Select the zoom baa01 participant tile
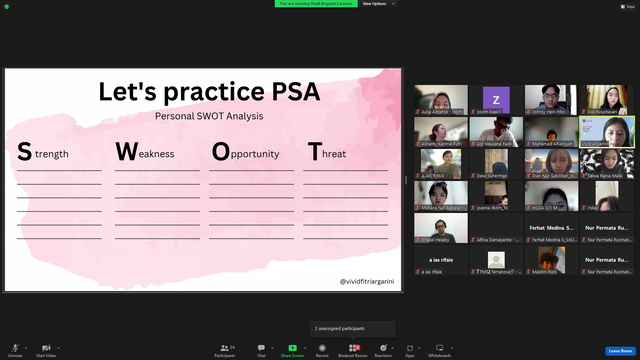640x360 pixels. [x=496, y=100]
